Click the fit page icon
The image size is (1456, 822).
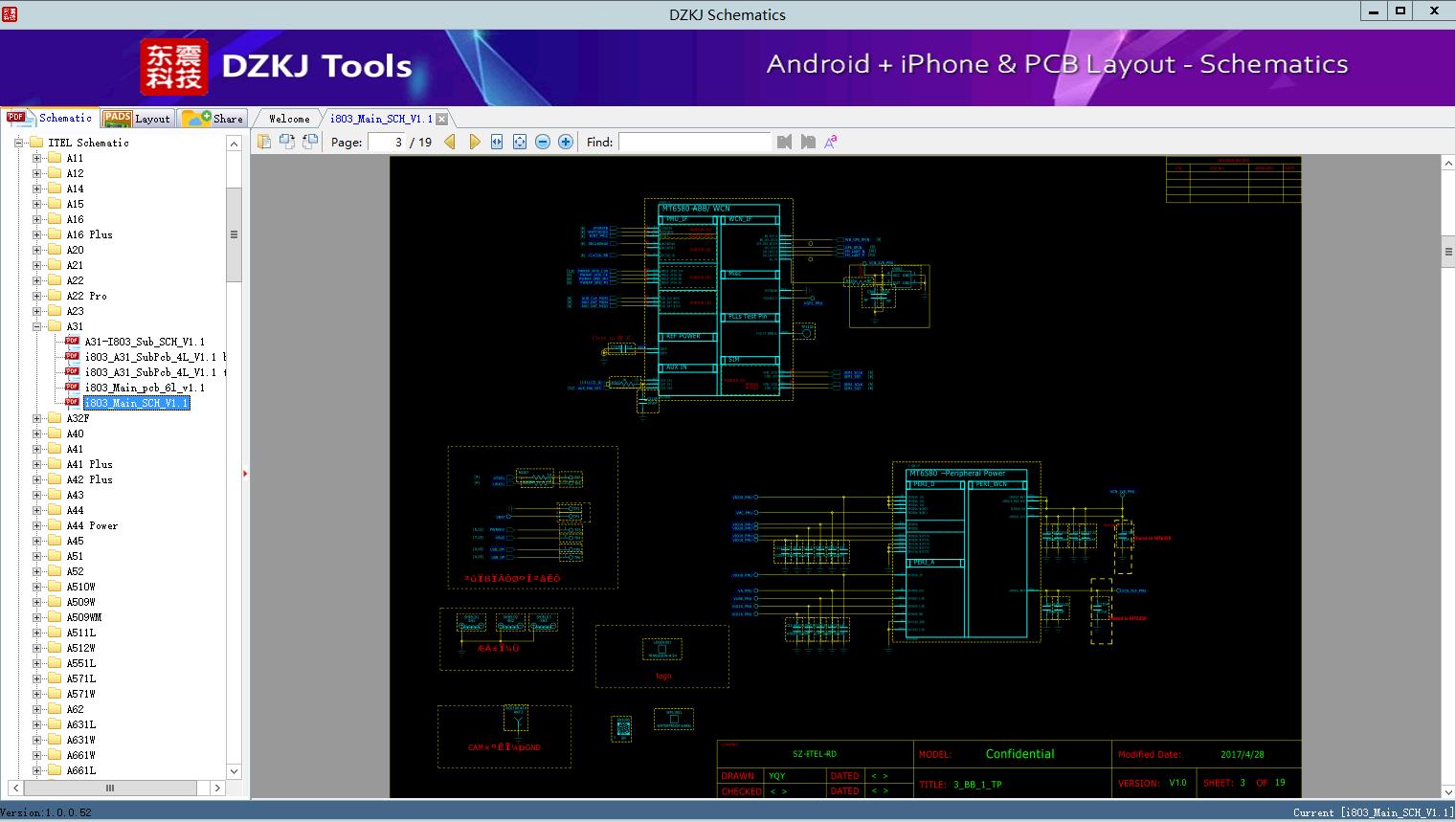[520, 142]
